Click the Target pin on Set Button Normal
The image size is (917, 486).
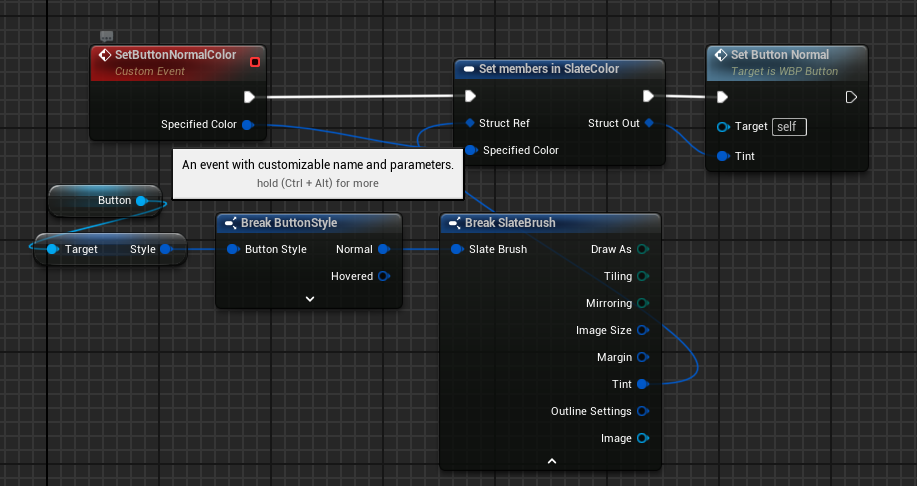[x=723, y=127]
